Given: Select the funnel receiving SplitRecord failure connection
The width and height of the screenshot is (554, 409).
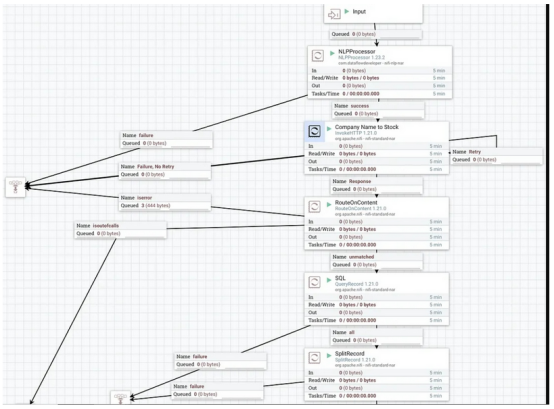Looking at the screenshot, I should 120,398.
